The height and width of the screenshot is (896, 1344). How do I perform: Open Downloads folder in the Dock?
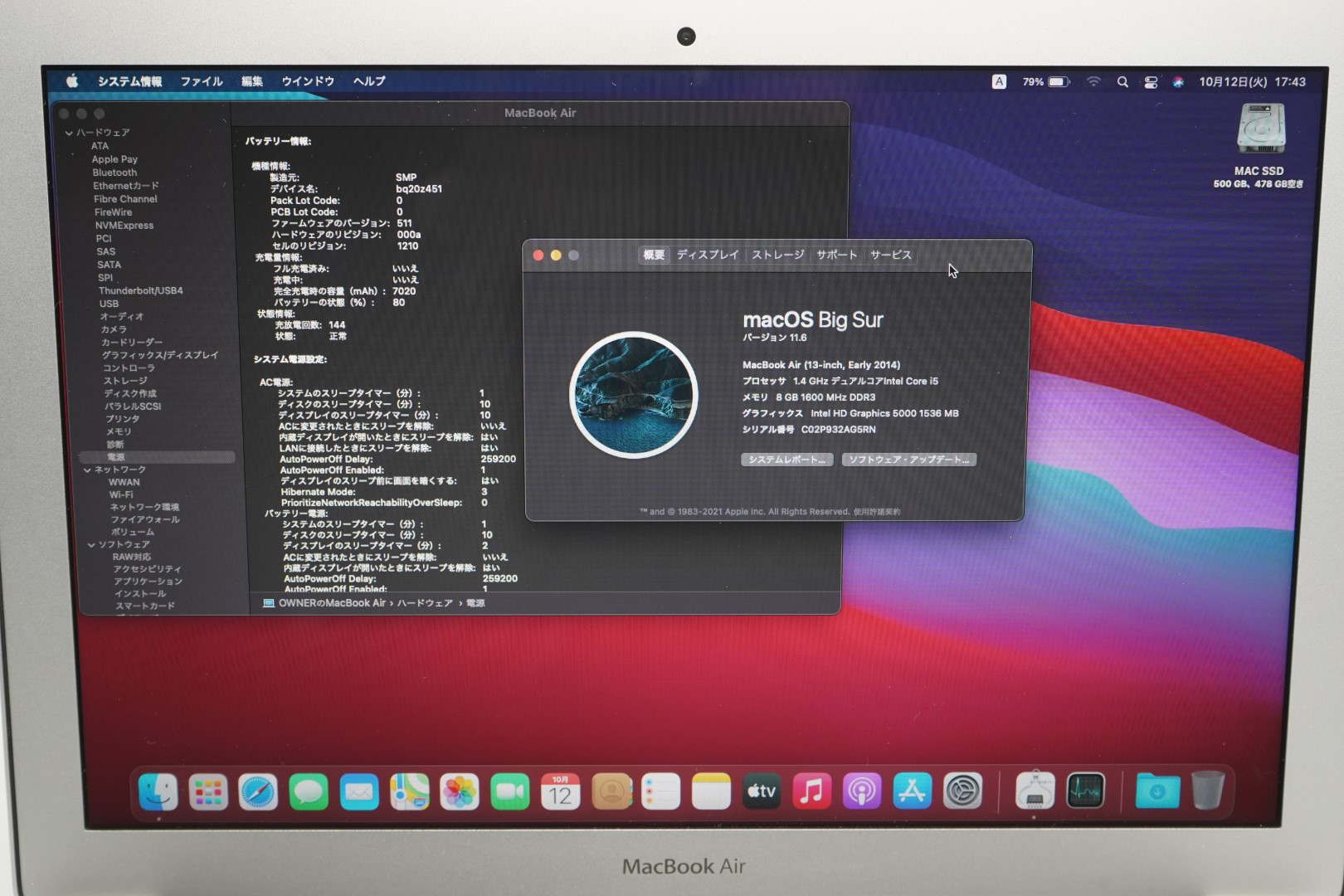coord(1157,791)
